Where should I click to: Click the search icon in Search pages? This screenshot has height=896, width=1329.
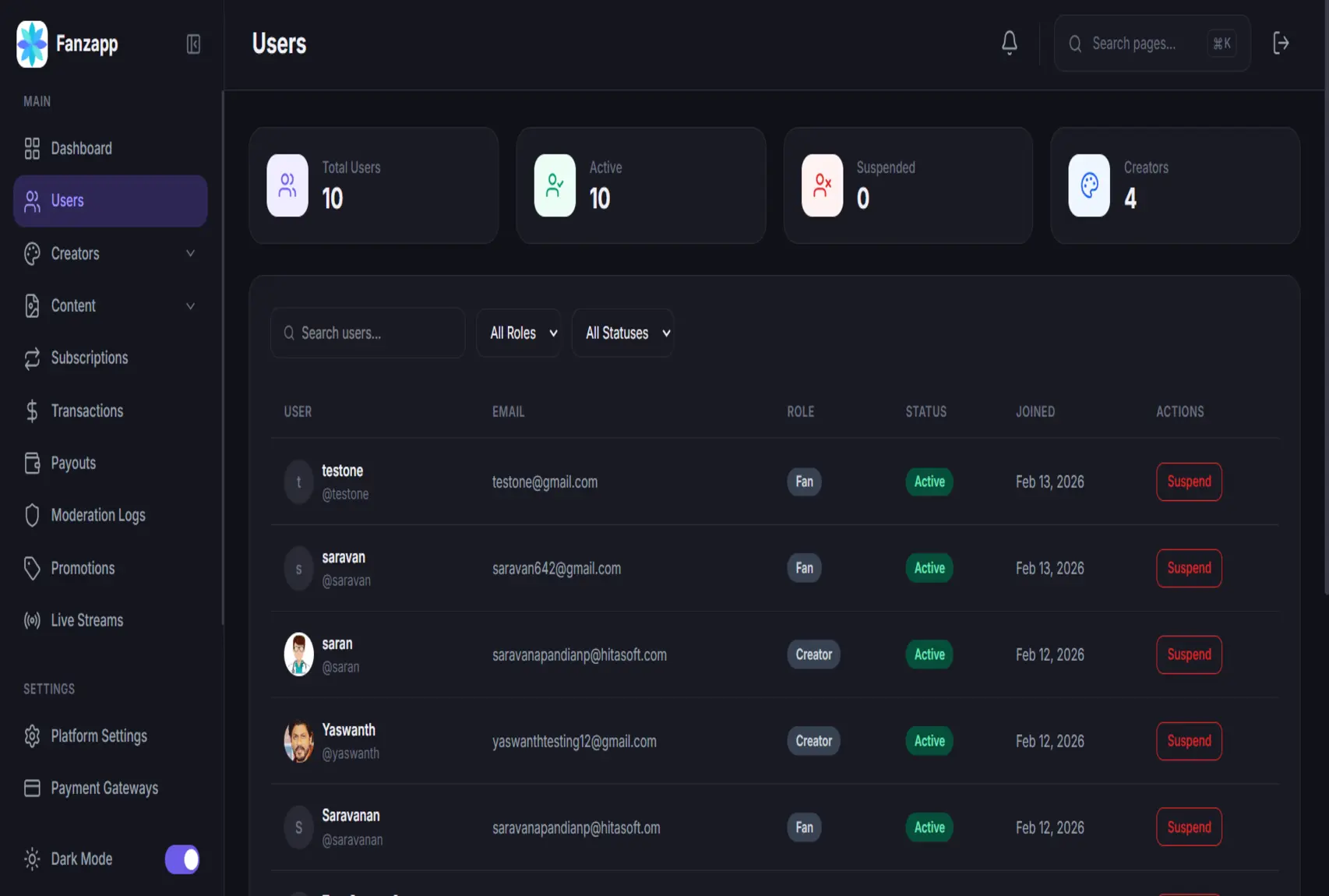click(1075, 44)
